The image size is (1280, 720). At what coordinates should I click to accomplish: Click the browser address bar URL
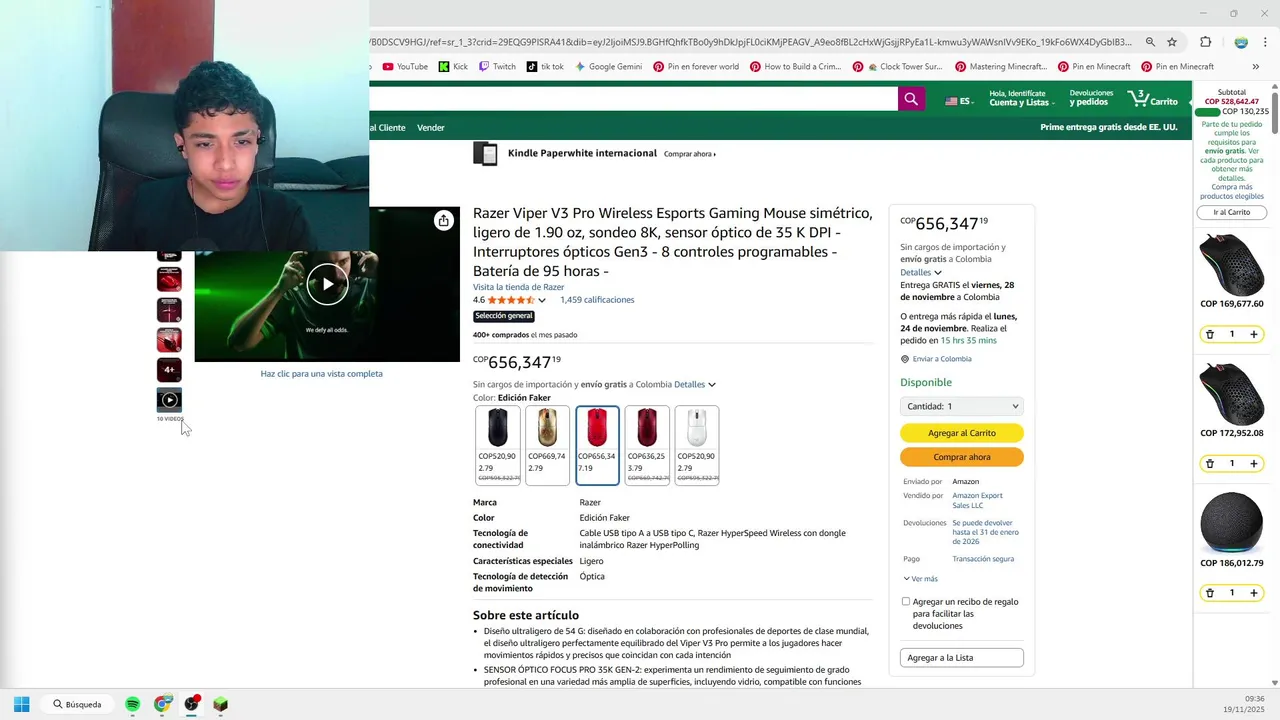pos(752,42)
